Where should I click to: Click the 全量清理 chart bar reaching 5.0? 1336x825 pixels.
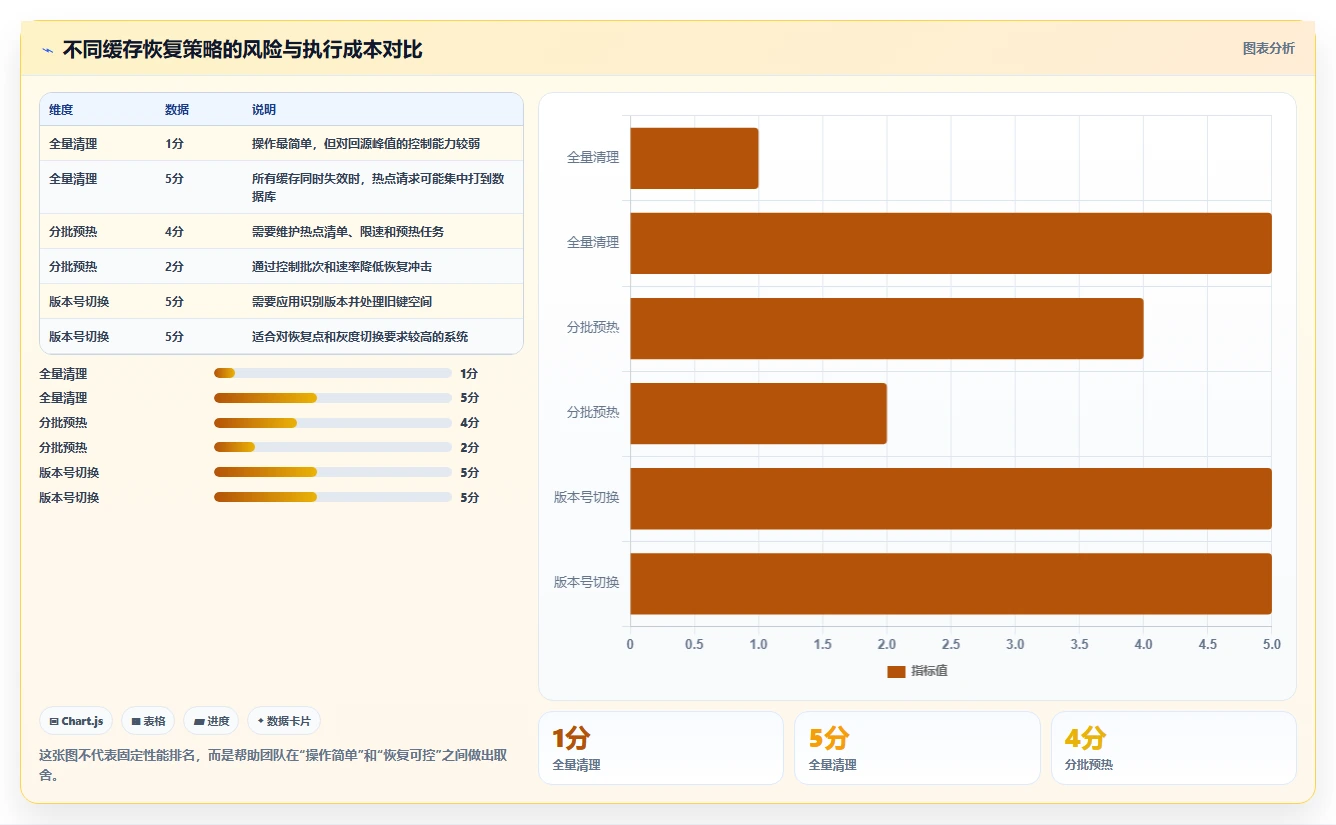pos(951,243)
